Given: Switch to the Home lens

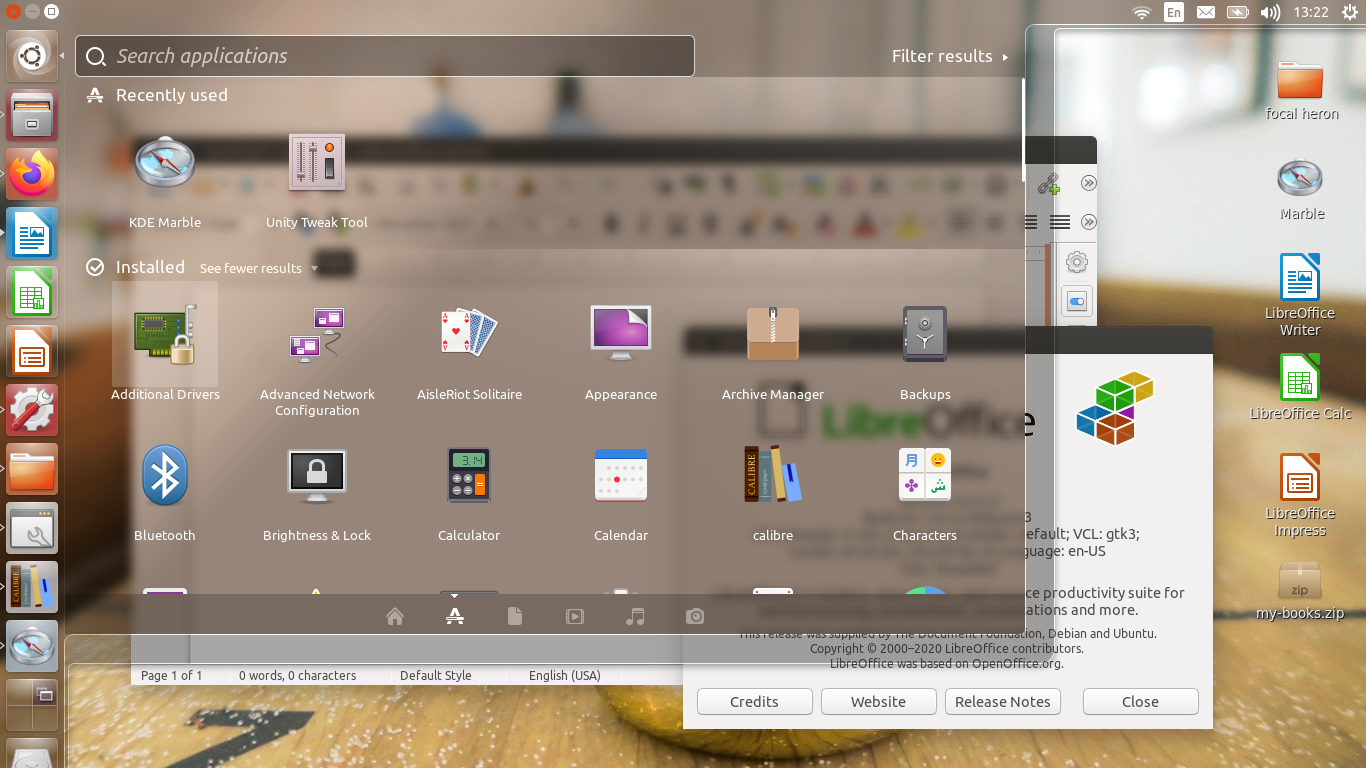Looking at the screenshot, I should pyautogui.click(x=395, y=616).
